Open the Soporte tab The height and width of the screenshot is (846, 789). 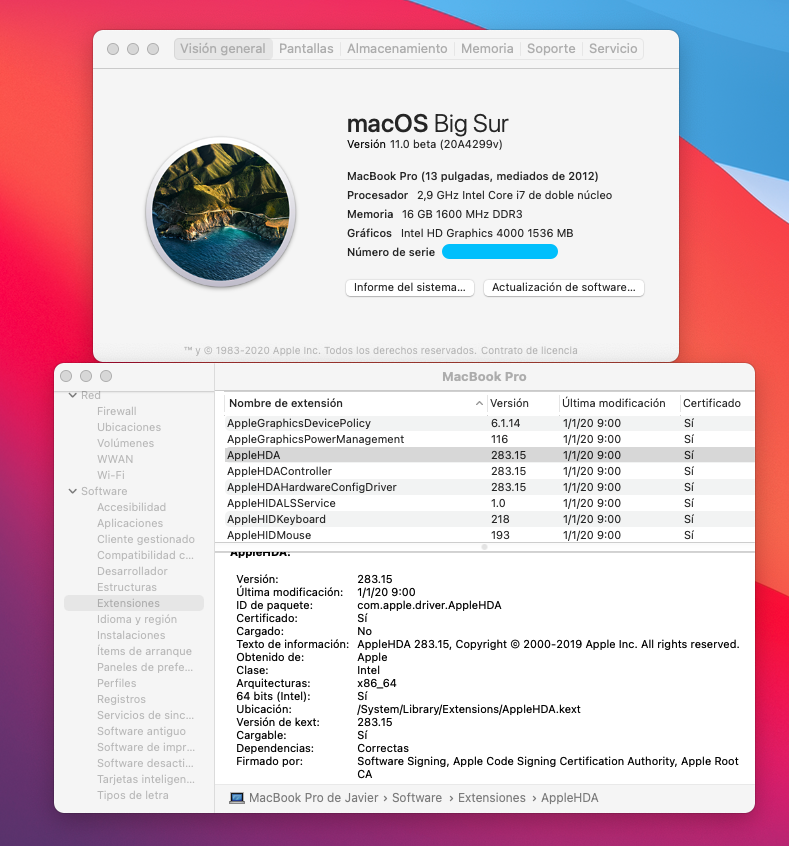(551, 49)
